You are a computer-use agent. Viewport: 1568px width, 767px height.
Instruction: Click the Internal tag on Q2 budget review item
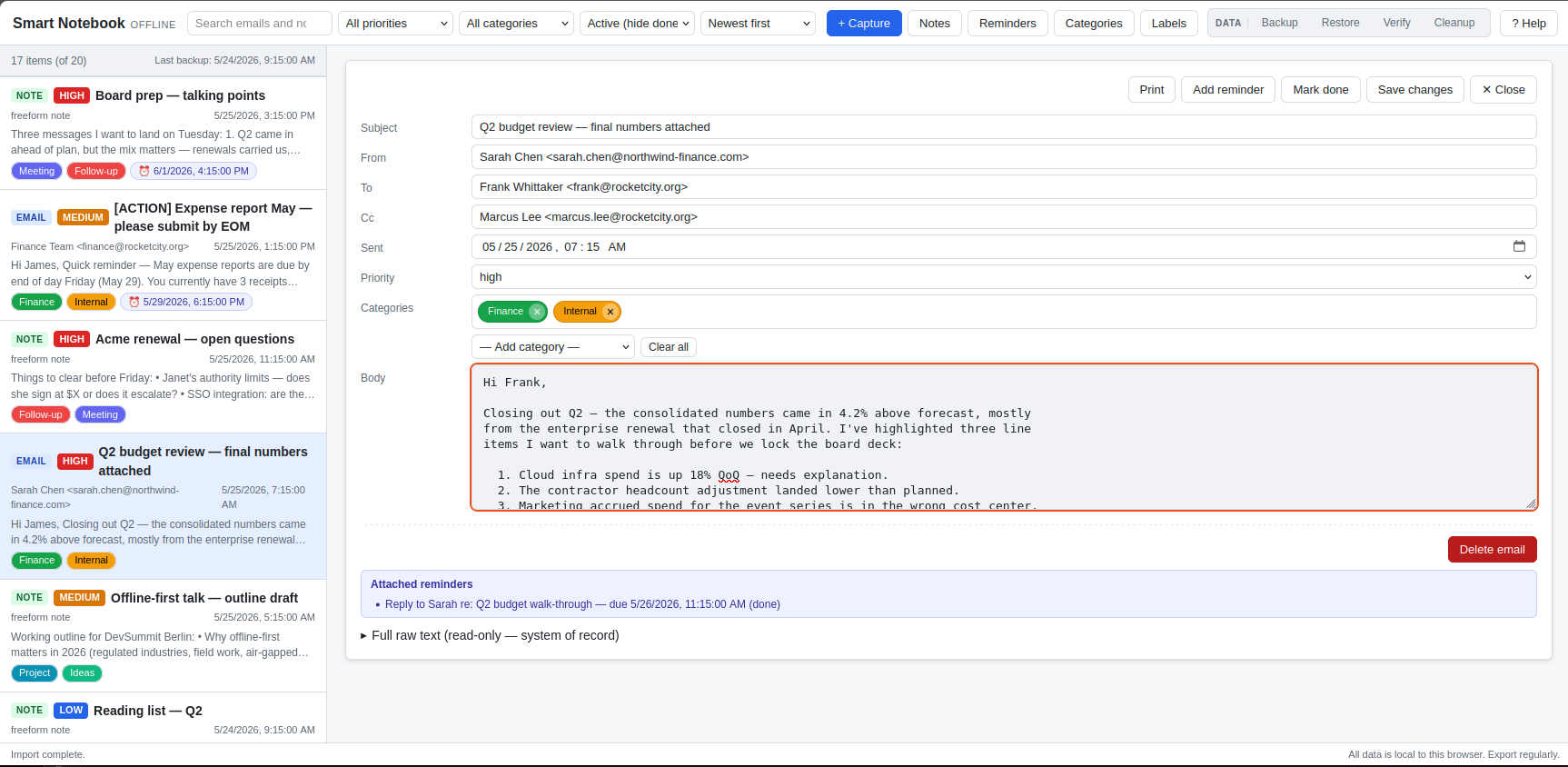(91, 561)
